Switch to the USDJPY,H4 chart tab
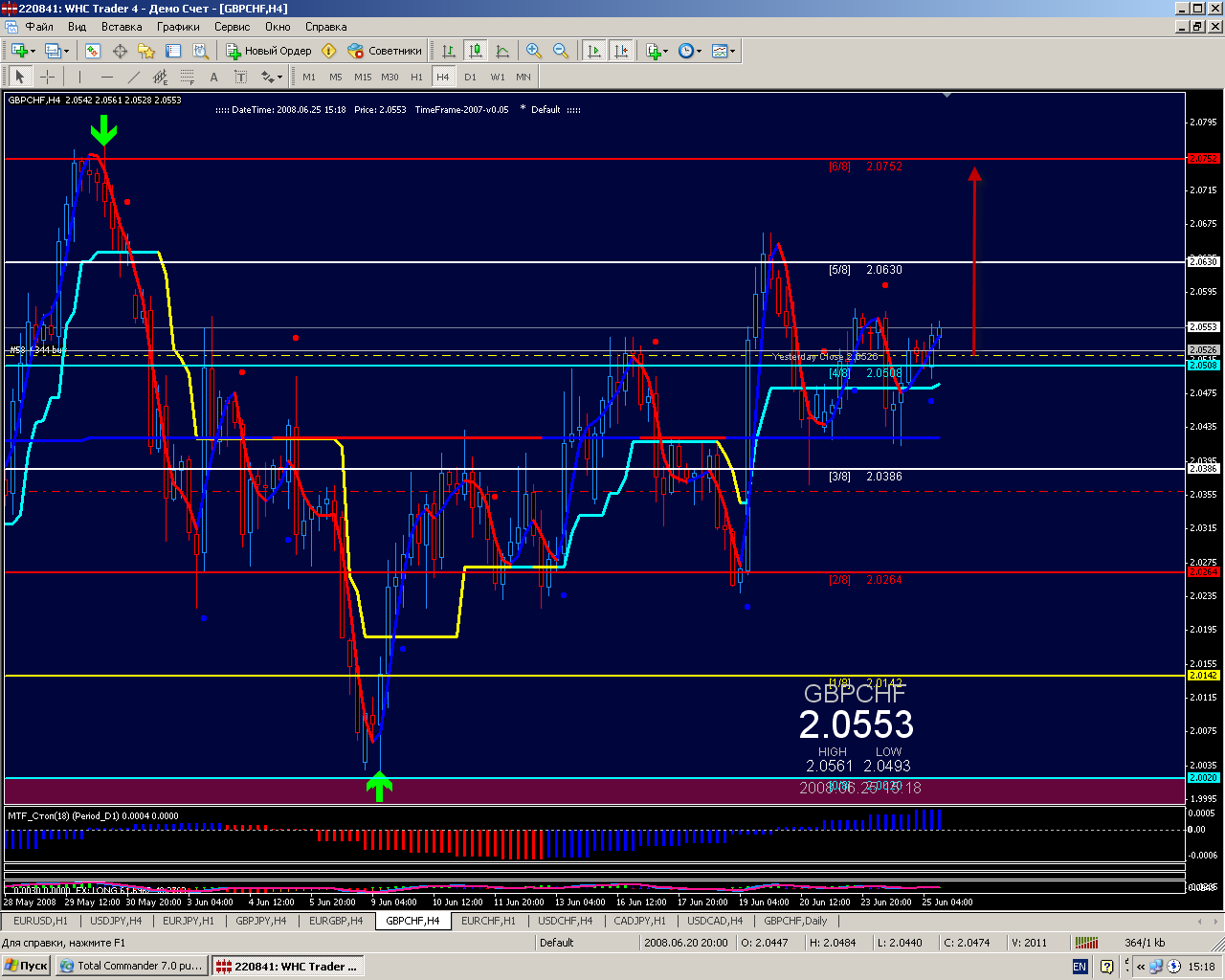This screenshot has height=980, width=1225. (x=115, y=921)
